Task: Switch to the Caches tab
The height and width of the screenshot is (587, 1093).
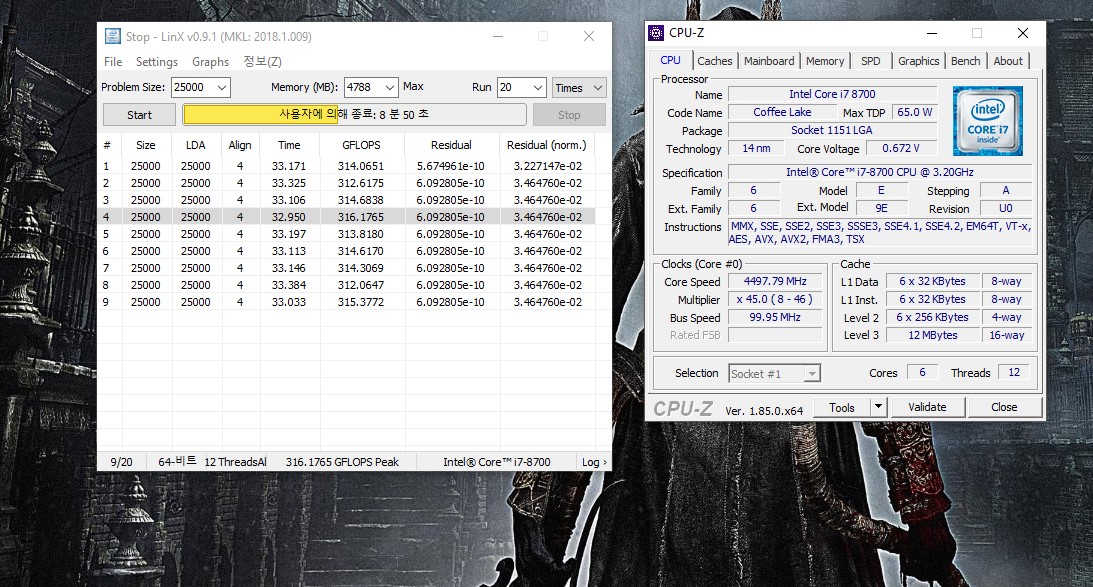Action: (714, 61)
